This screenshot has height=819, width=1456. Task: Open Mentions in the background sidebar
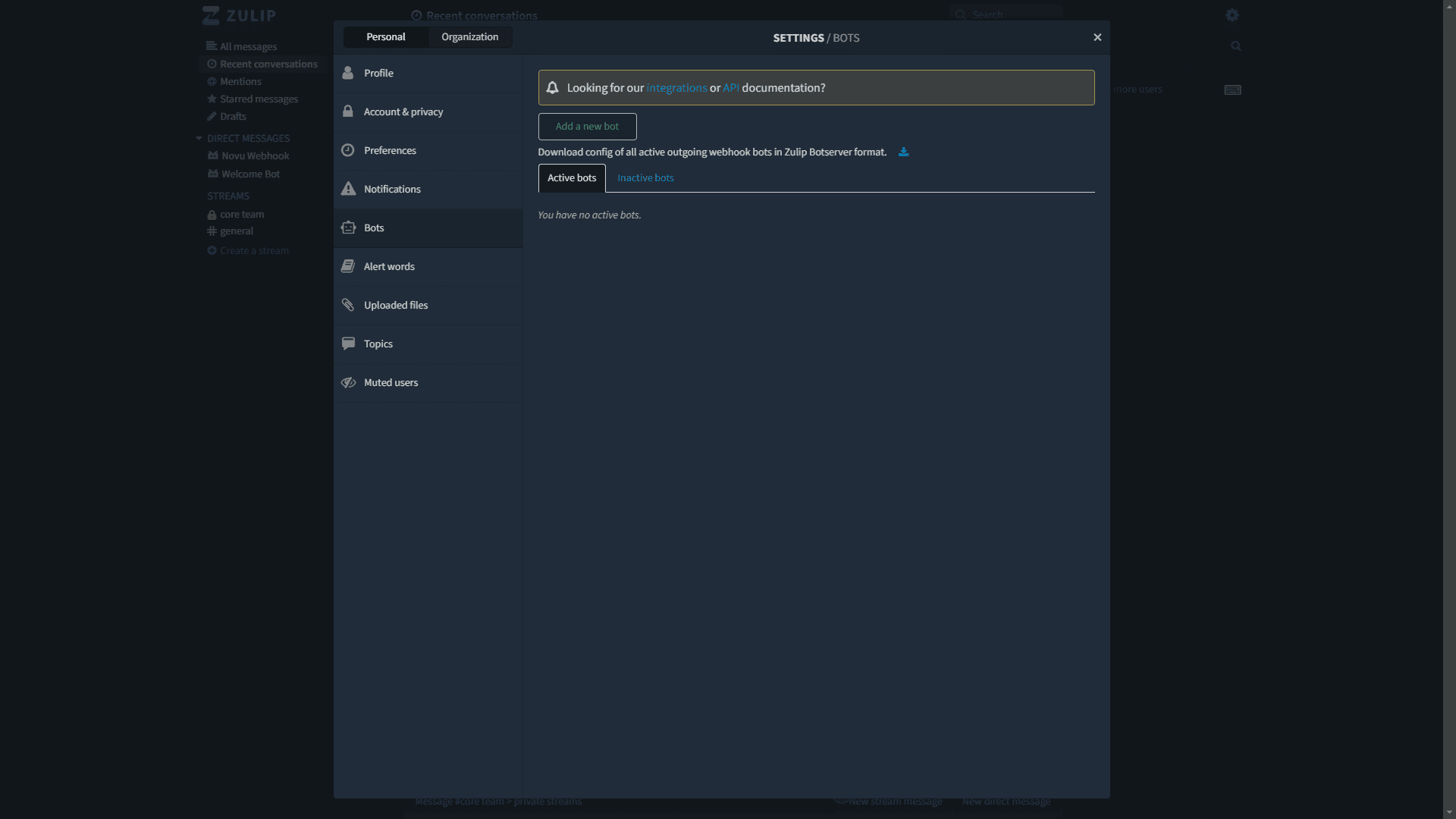click(x=240, y=82)
